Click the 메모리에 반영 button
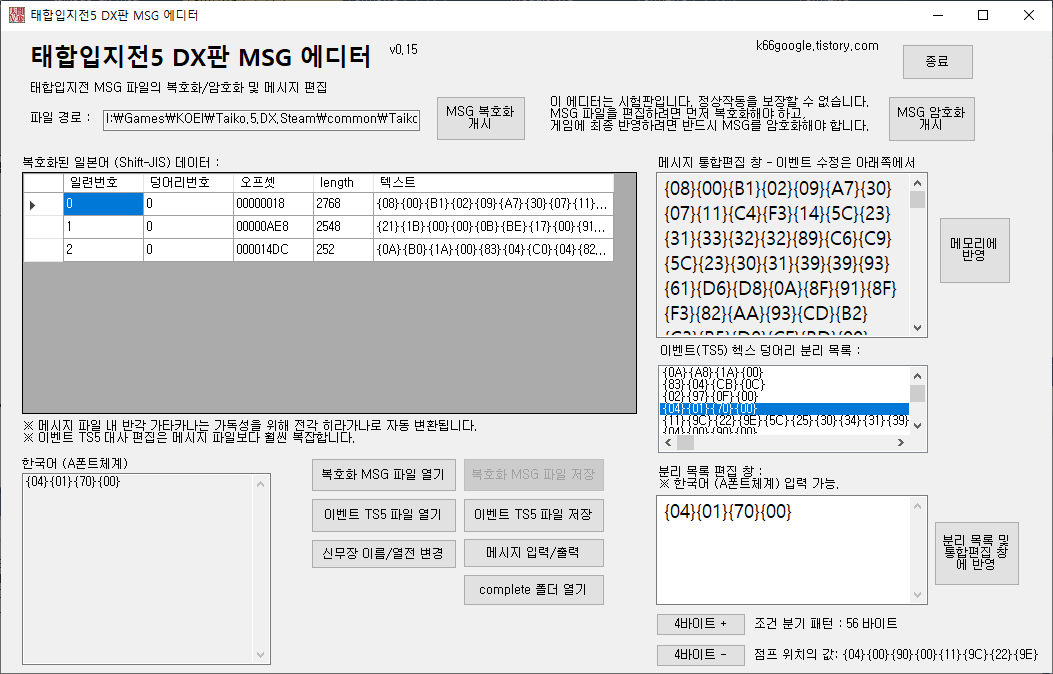Image resolution: width=1053 pixels, height=674 pixels. pos(974,250)
